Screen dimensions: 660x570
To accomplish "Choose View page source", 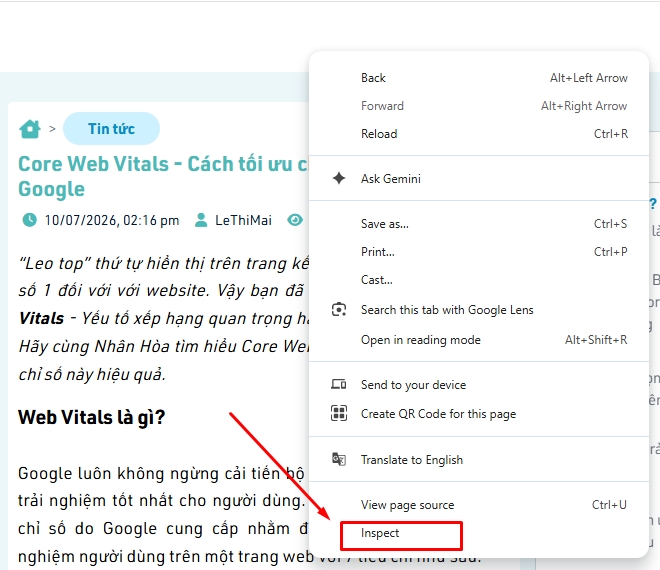I will tap(479, 505).
